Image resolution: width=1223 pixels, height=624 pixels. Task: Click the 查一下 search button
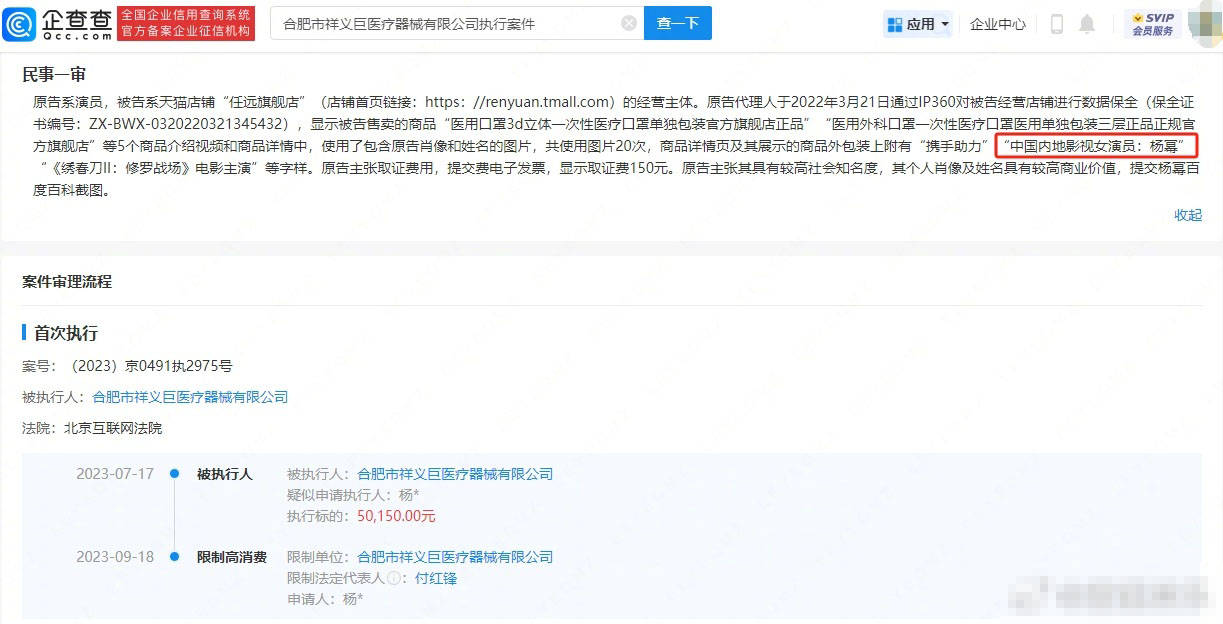tap(678, 23)
